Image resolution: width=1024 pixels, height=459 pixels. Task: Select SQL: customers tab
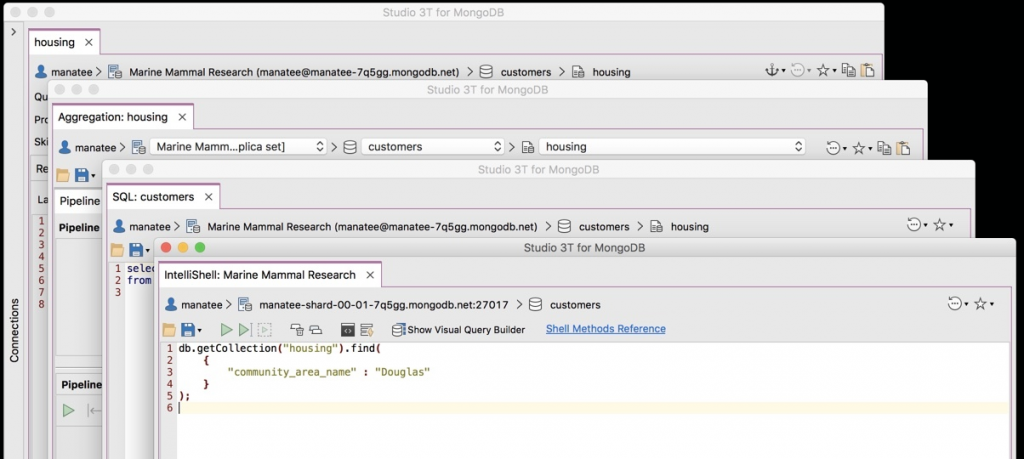[x=153, y=197]
